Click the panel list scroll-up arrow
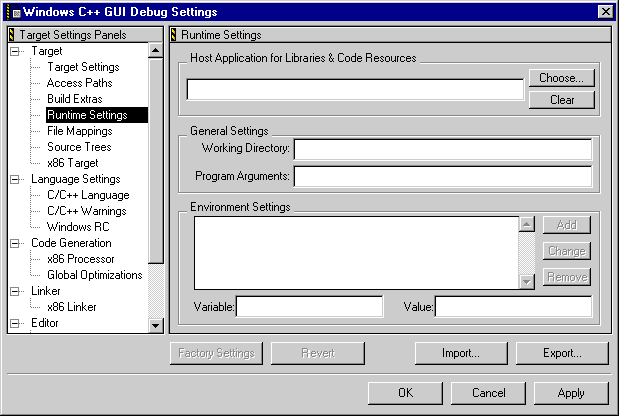The width and height of the screenshot is (619, 416). [156, 51]
